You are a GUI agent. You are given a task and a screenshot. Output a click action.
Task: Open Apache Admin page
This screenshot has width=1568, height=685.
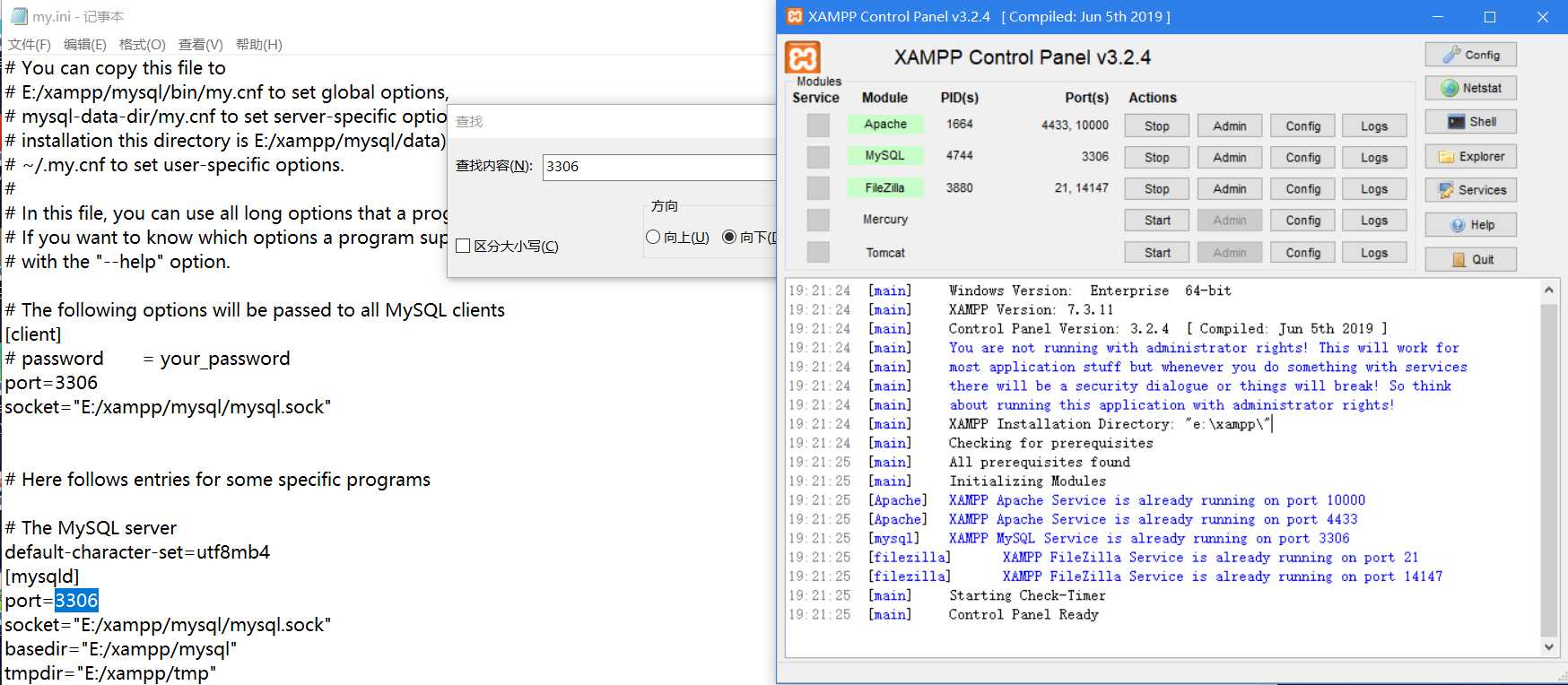[x=1230, y=126]
